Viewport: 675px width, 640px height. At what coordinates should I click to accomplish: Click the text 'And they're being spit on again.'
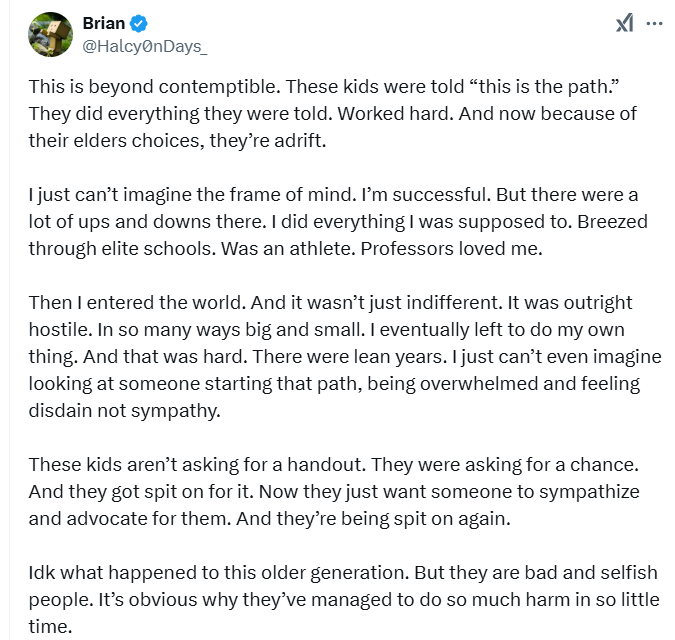[x=373, y=519]
